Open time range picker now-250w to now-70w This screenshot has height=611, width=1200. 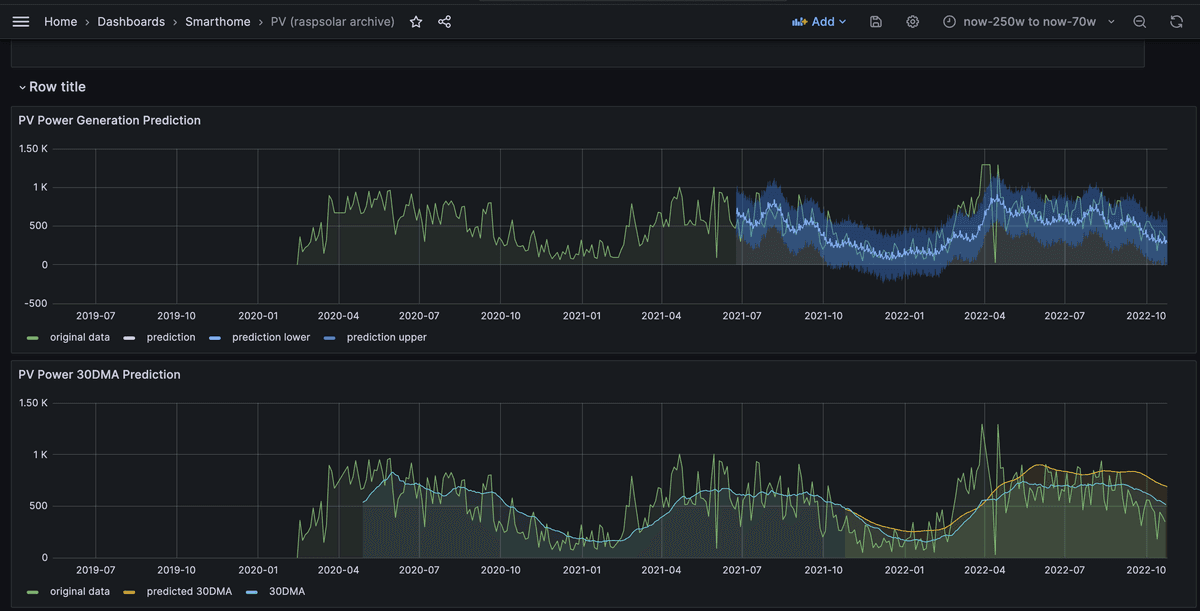pyautogui.click(x=1029, y=21)
